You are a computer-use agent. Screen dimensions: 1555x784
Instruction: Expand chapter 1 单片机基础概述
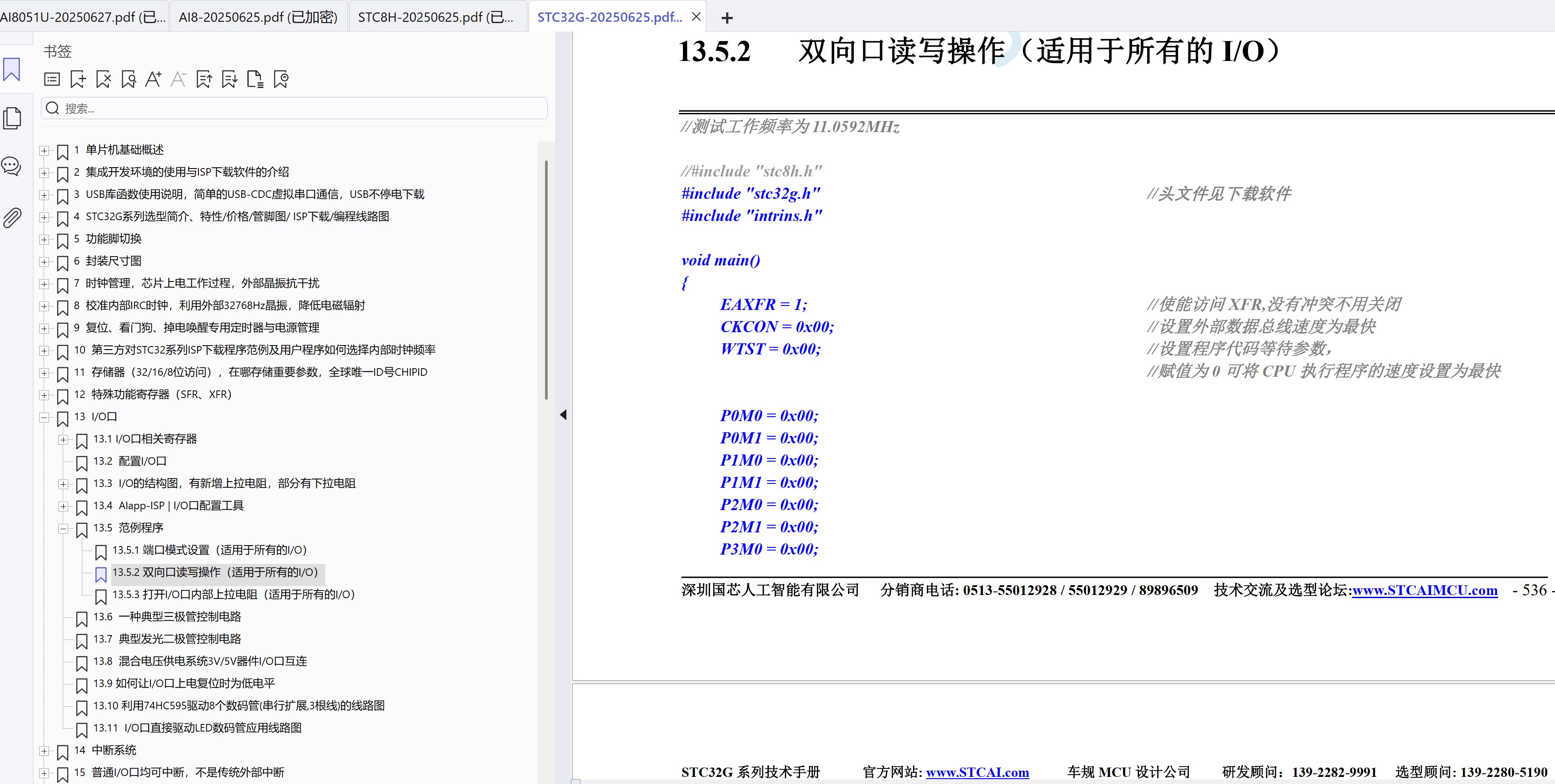click(x=44, y=150)
